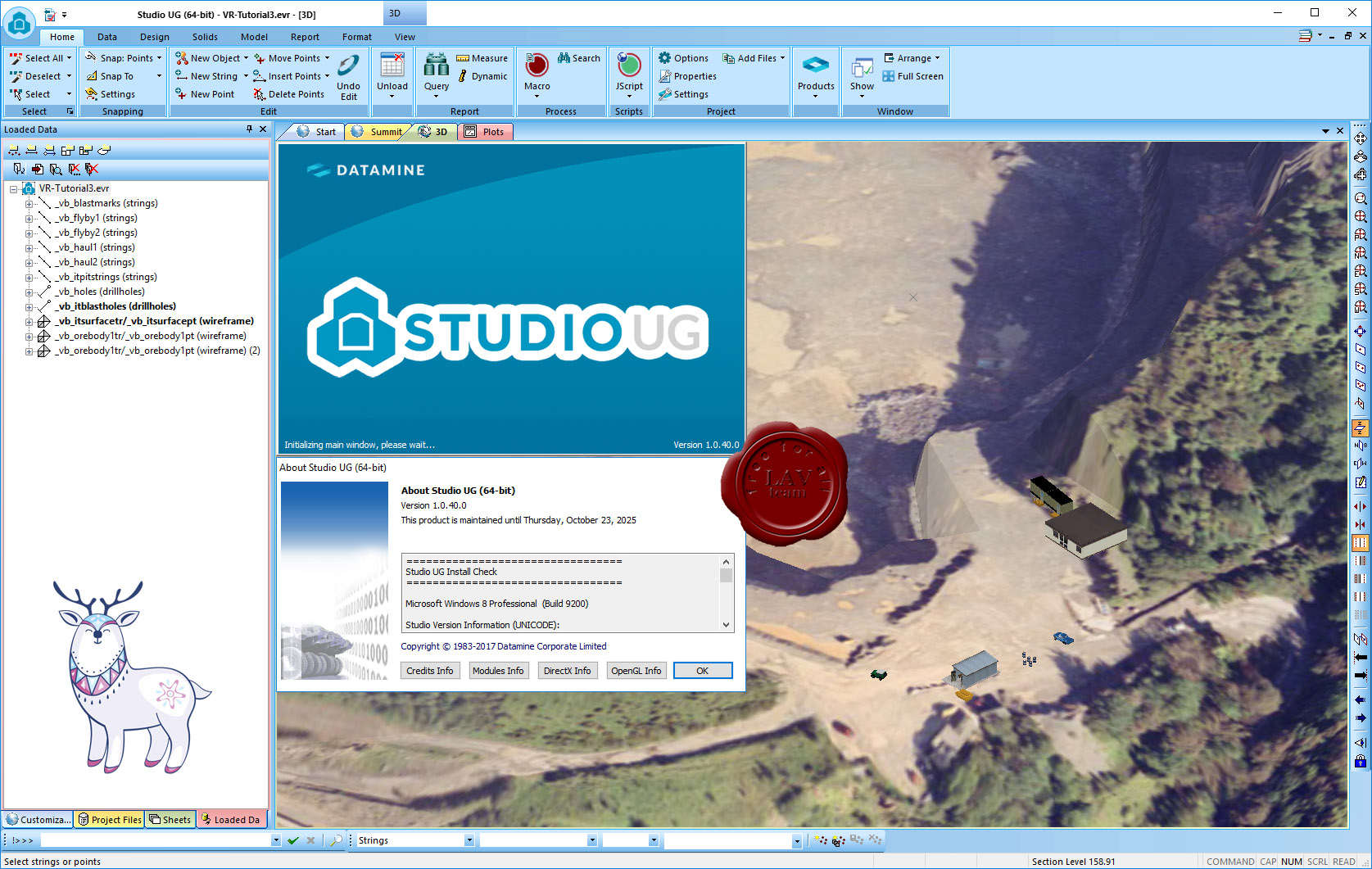Expand the _vb_itsurfacetr wireframe node

(x=29, y=322)
